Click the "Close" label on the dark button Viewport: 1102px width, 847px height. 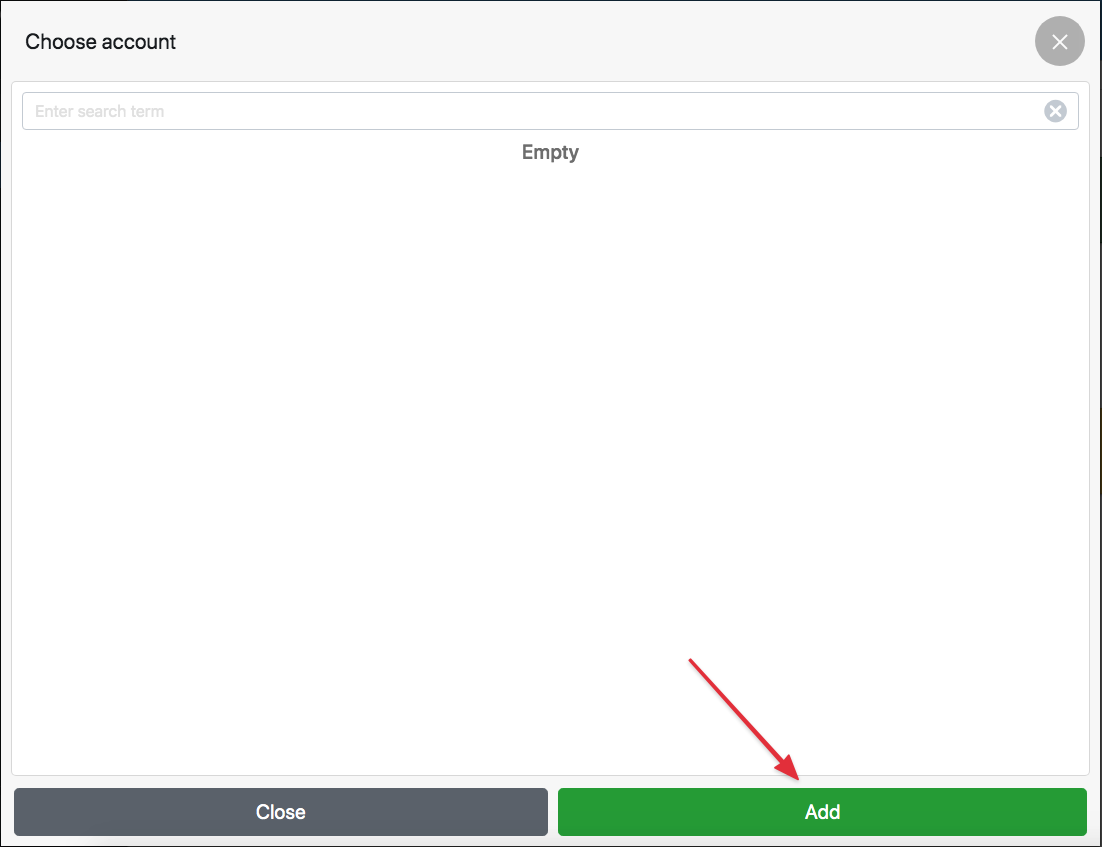pyautogui.click(x=280, y=812)
